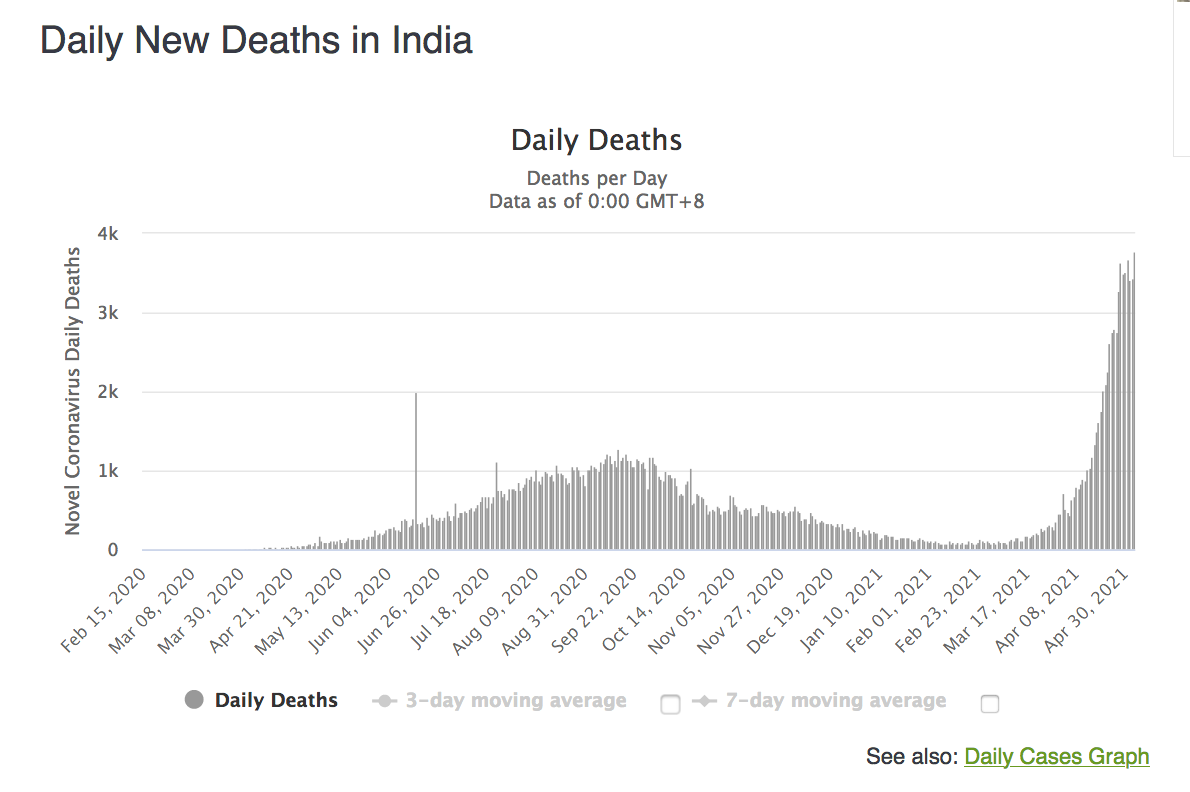The width and height of the screenshot is (1190, 792).
Task: Click the 7-day moving average diamond marker
Action: [x=704, y=701]
